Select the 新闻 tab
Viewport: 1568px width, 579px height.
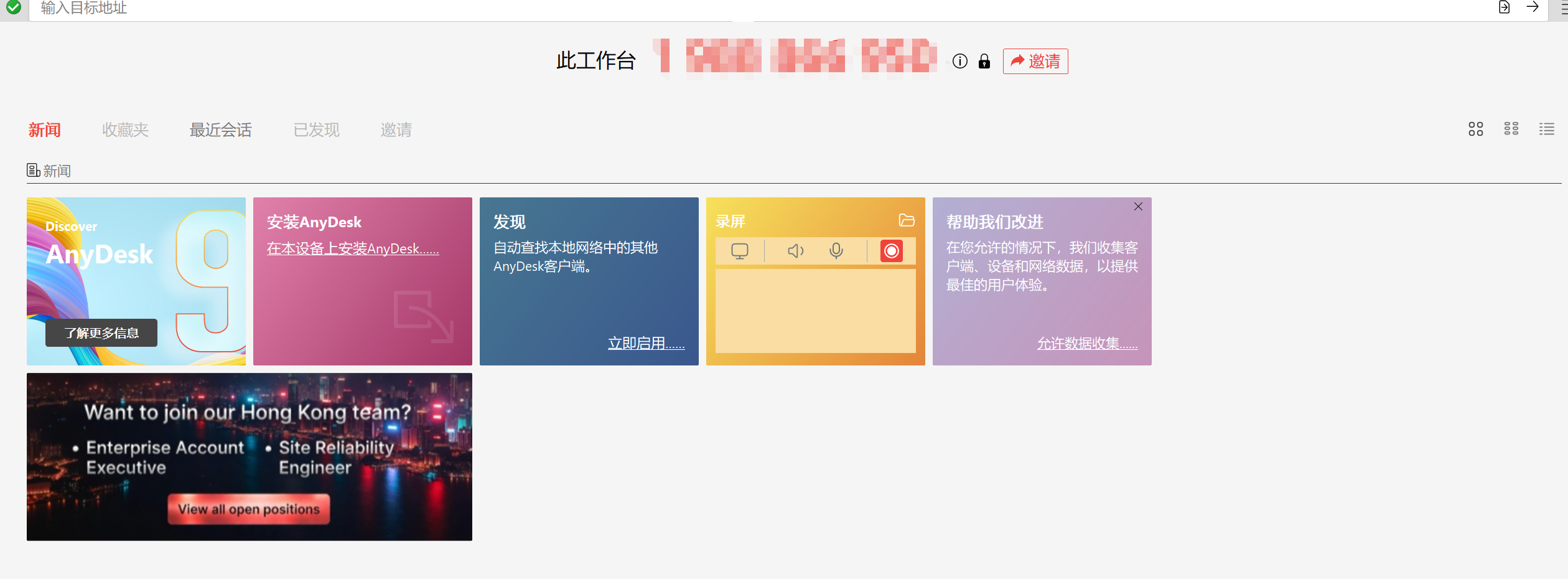pyautogui.click(x=45, y=129)
